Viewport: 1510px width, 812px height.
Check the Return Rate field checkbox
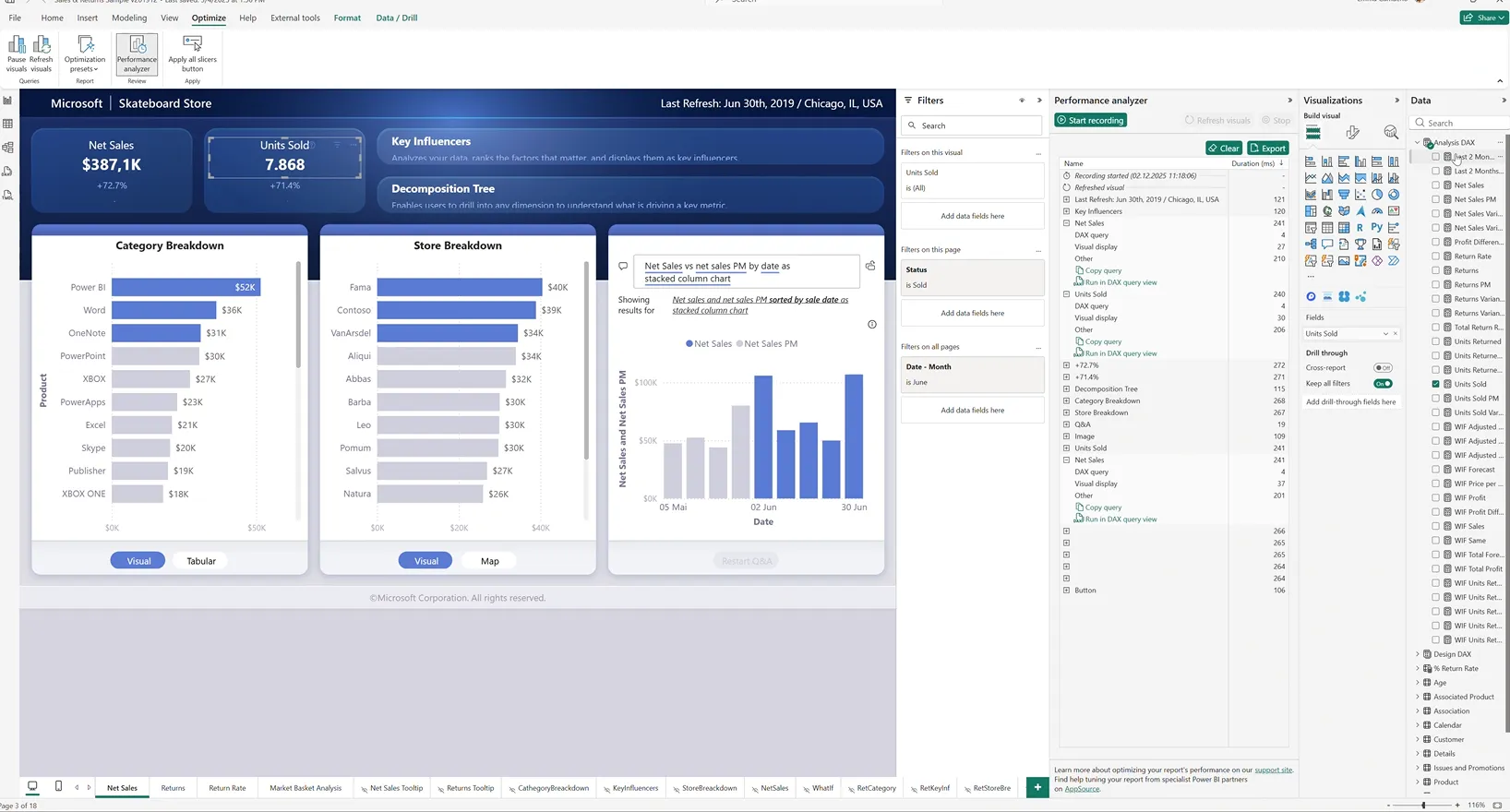[x=1435, y=257]
